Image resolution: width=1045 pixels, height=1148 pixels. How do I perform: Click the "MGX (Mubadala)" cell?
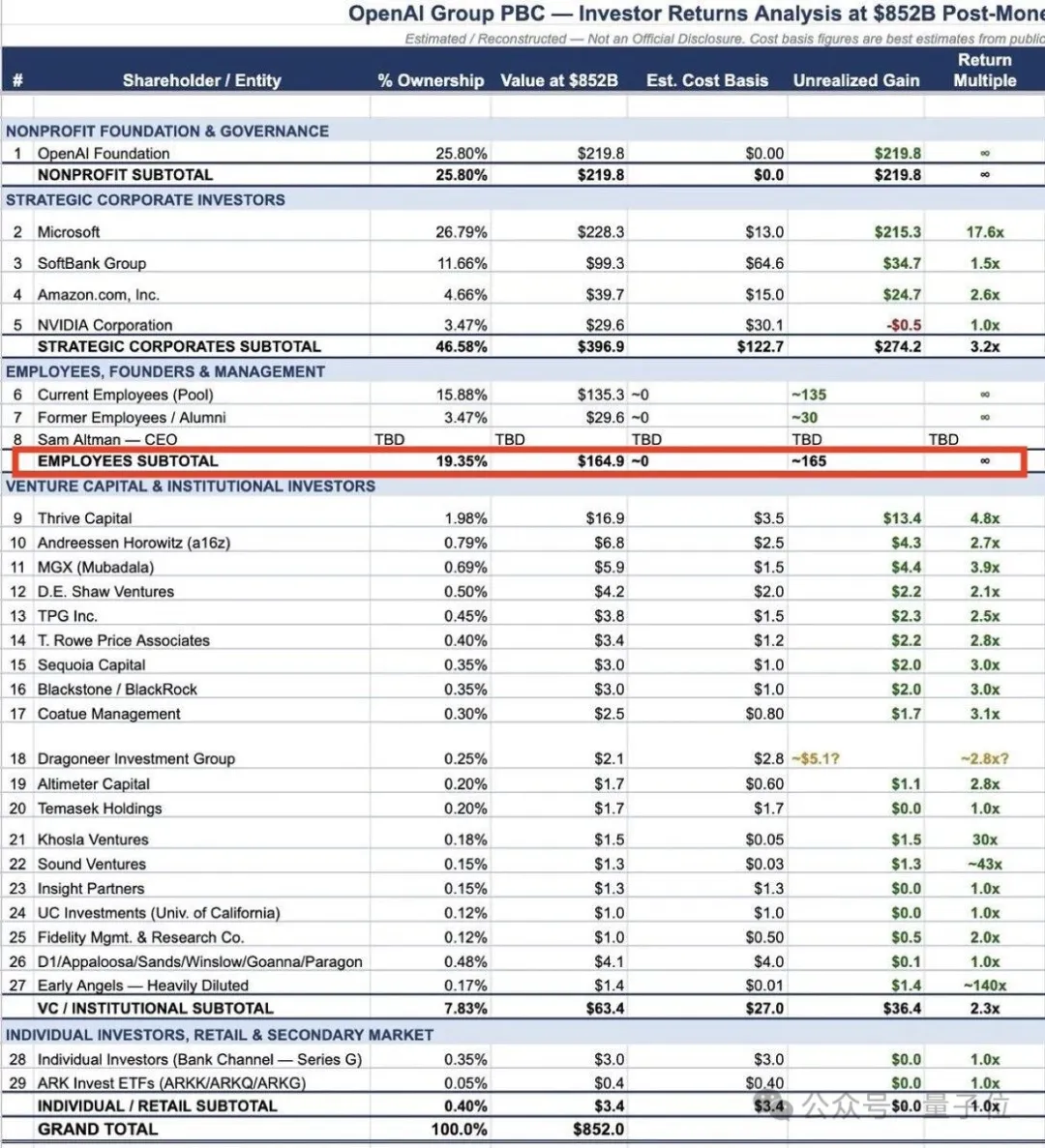(95, 568)
